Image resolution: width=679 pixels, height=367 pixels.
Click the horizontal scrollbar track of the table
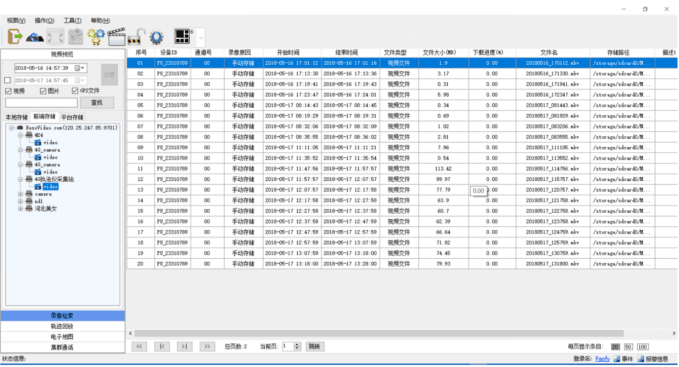point(379,333)
